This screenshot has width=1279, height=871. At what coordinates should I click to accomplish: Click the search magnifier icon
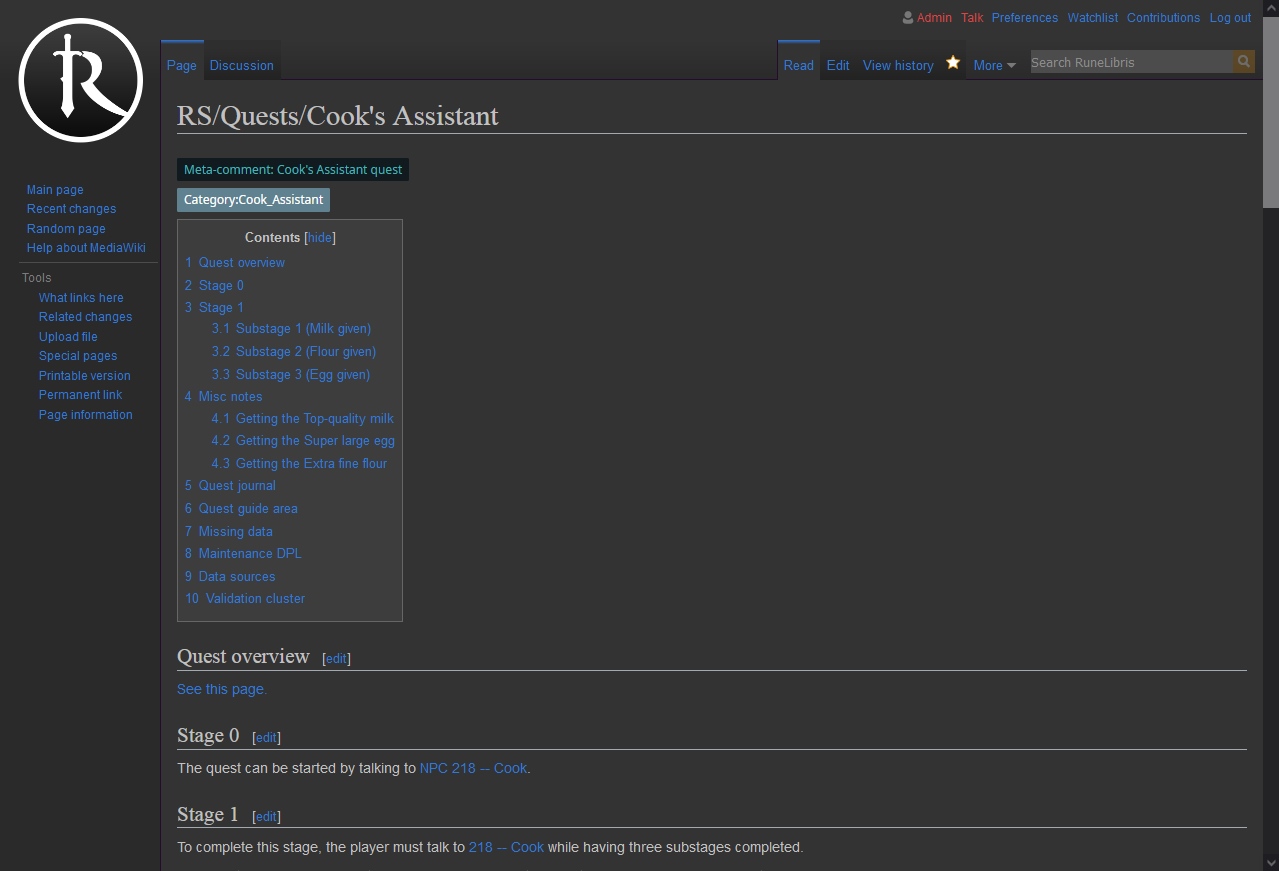tap(1243, 62)
